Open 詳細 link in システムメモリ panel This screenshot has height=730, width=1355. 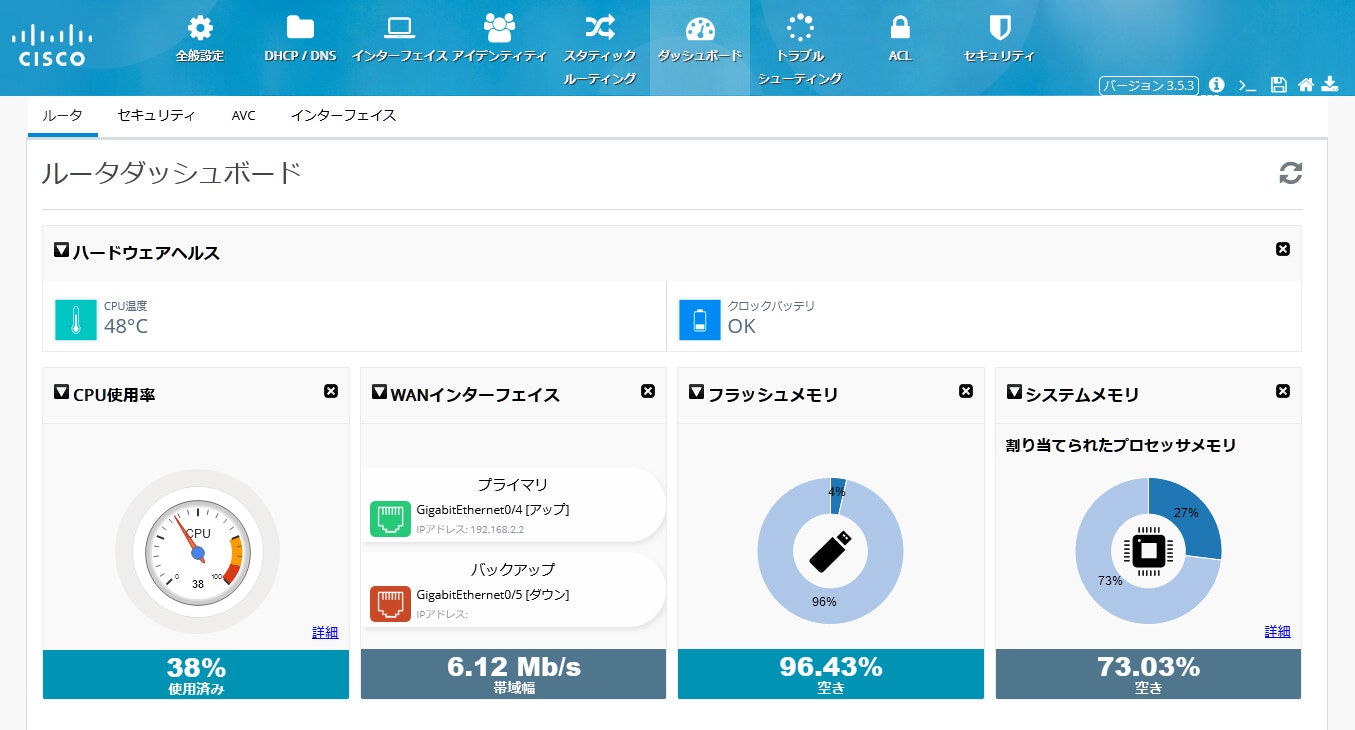[1277, 631]
